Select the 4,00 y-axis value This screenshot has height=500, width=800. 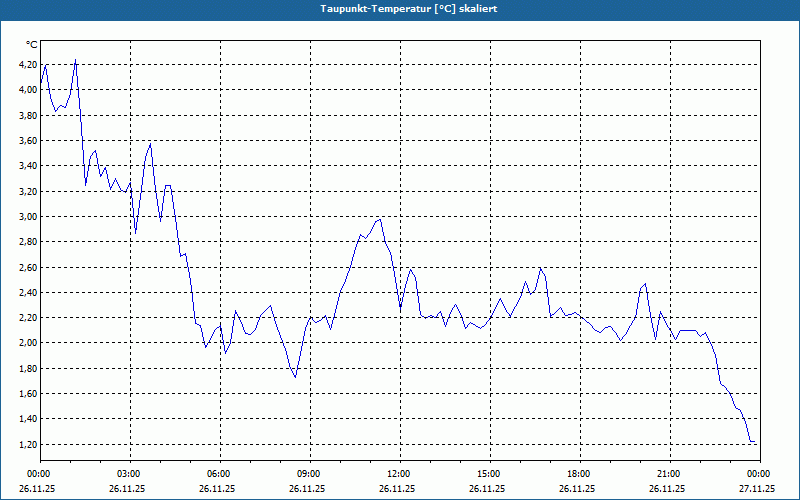click(29, 90)
